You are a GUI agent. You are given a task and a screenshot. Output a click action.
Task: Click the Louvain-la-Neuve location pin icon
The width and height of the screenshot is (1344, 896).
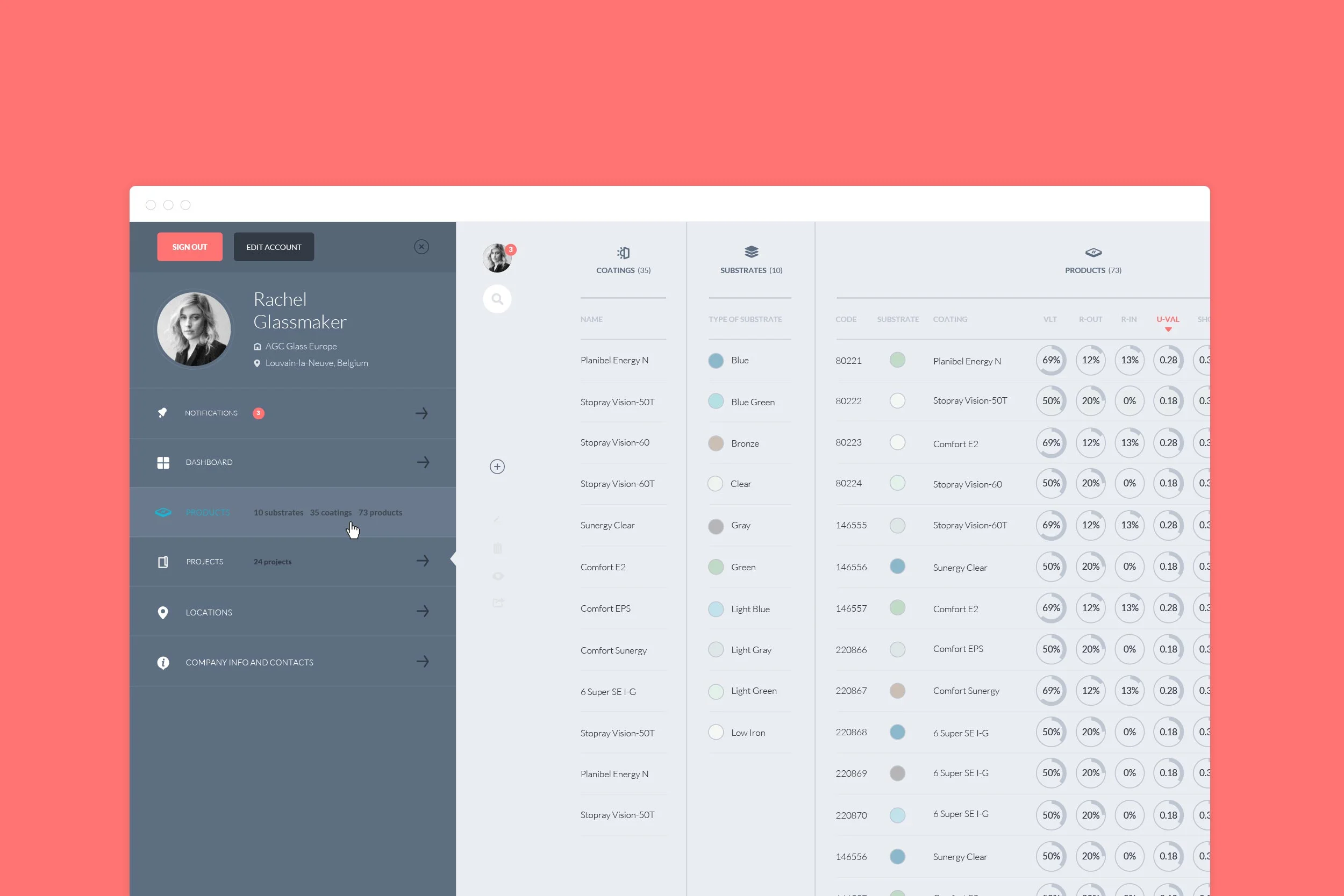(x=257, y=363)
